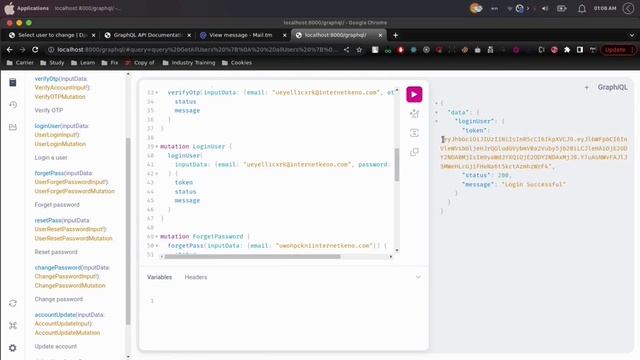Viewport: 640px width, 360px height.
Task: Open changePassword field in docs
Action: tap(58, 268)
